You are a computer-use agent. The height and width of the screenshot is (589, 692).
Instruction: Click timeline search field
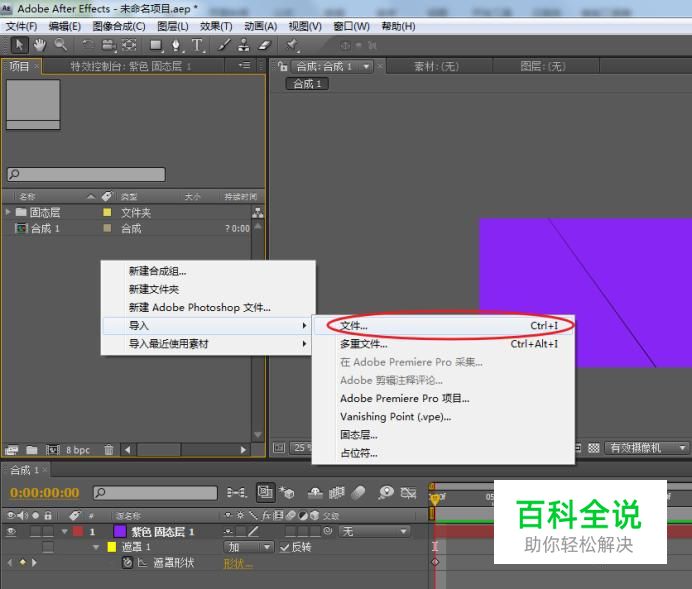tap(155, 492)
